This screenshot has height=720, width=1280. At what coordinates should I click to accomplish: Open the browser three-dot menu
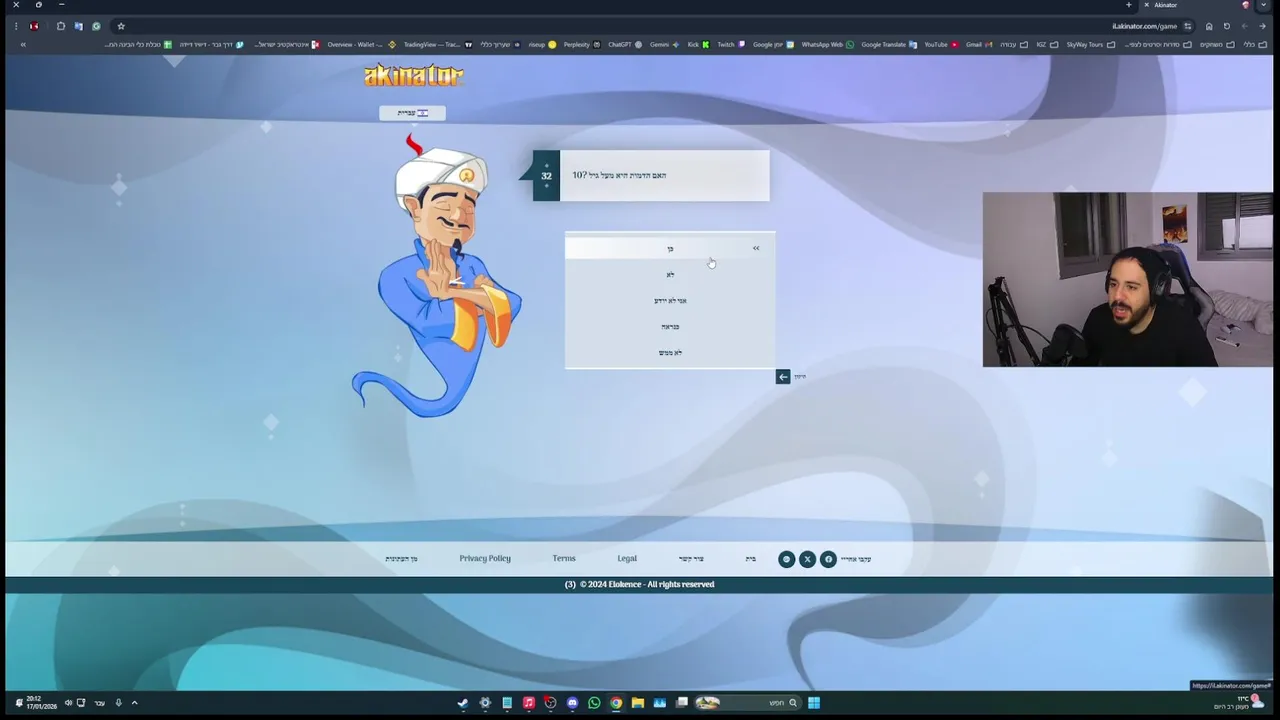pyautogui.click(x=16, y=26)
